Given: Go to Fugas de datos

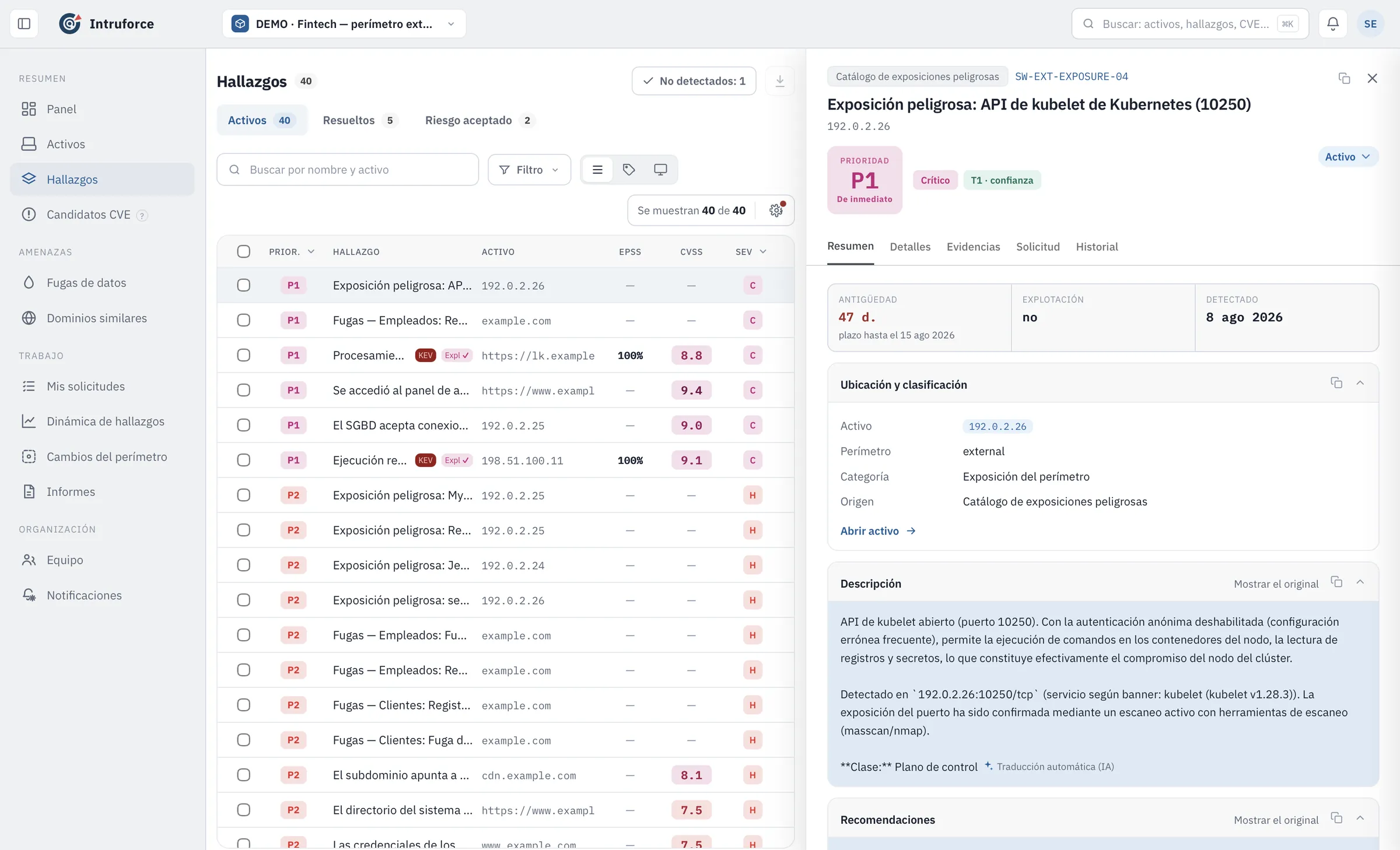Looking at the screenshot, I should [102, 283].
